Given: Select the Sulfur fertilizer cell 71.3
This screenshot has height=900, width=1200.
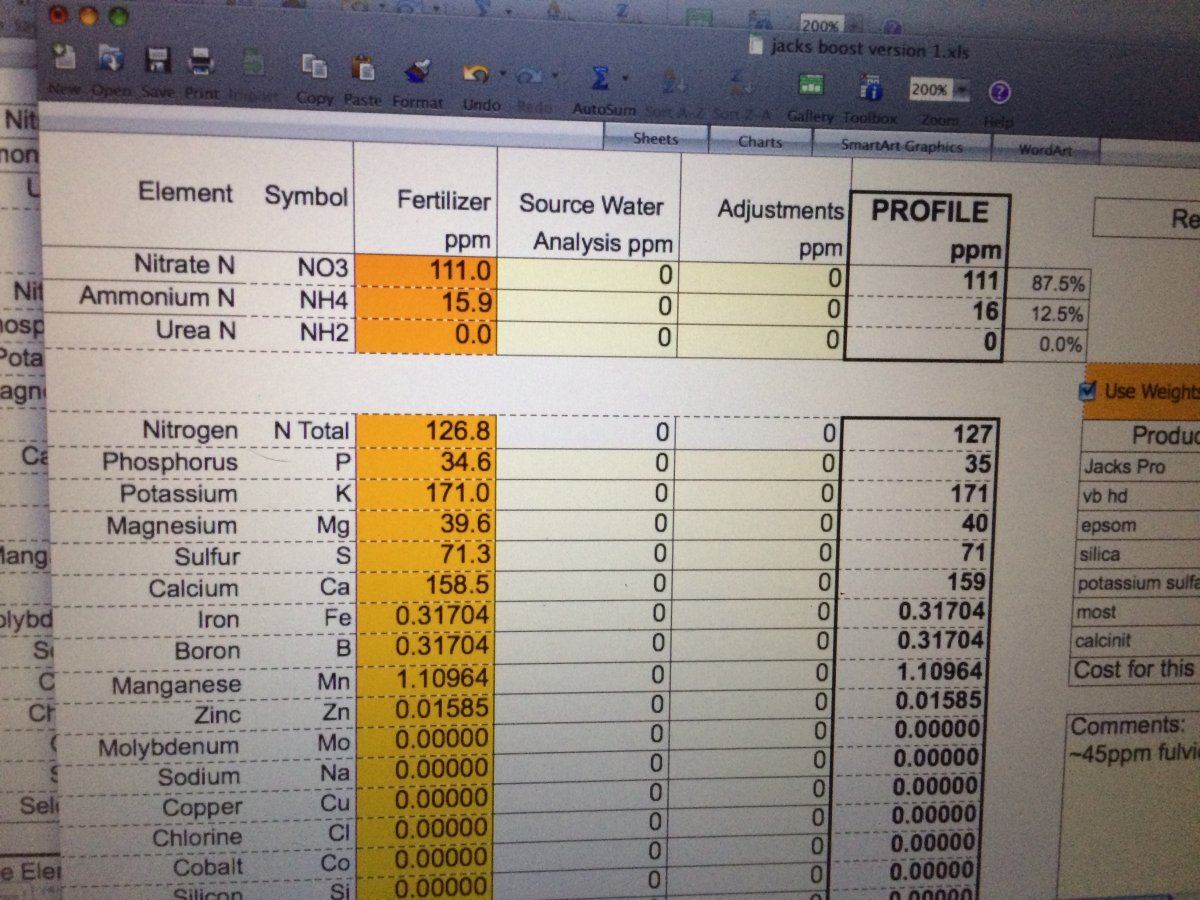Looking at the screenshot, I should click(x=425, y=556).
